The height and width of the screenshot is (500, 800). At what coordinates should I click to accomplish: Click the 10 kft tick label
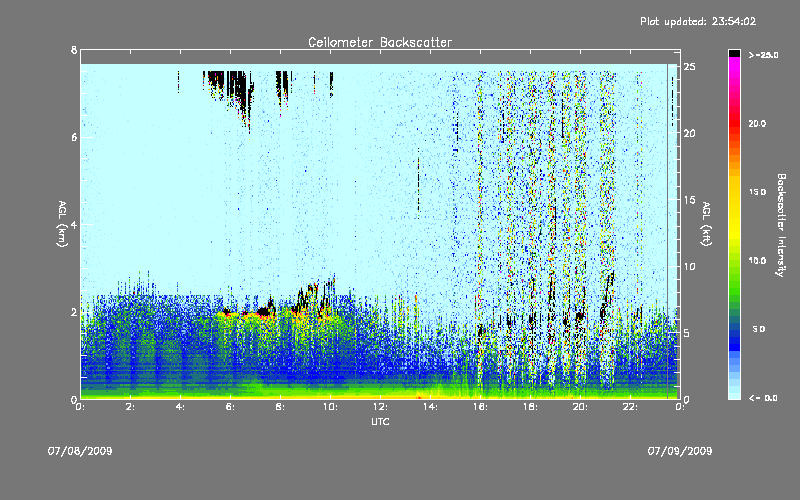pyautogui.click(x=689, y=266)
